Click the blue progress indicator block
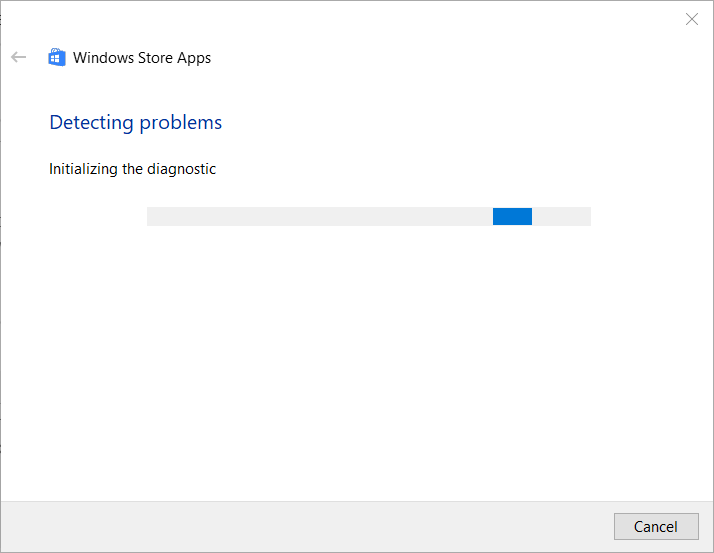This screenshot has width=714, height=553. 512,216
